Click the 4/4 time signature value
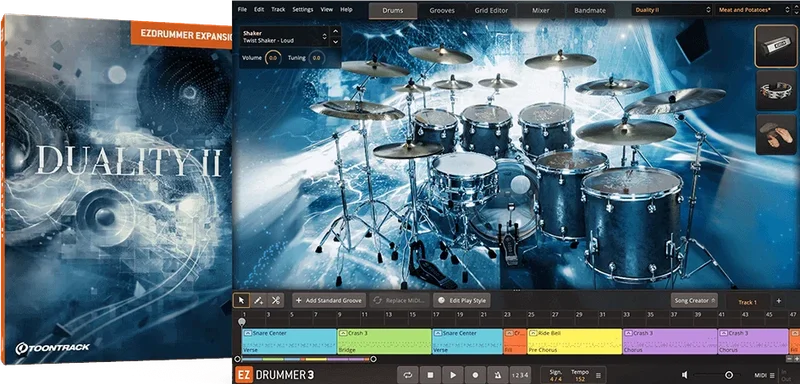Viewport: 800px width, 384px height. click(556, 379)
